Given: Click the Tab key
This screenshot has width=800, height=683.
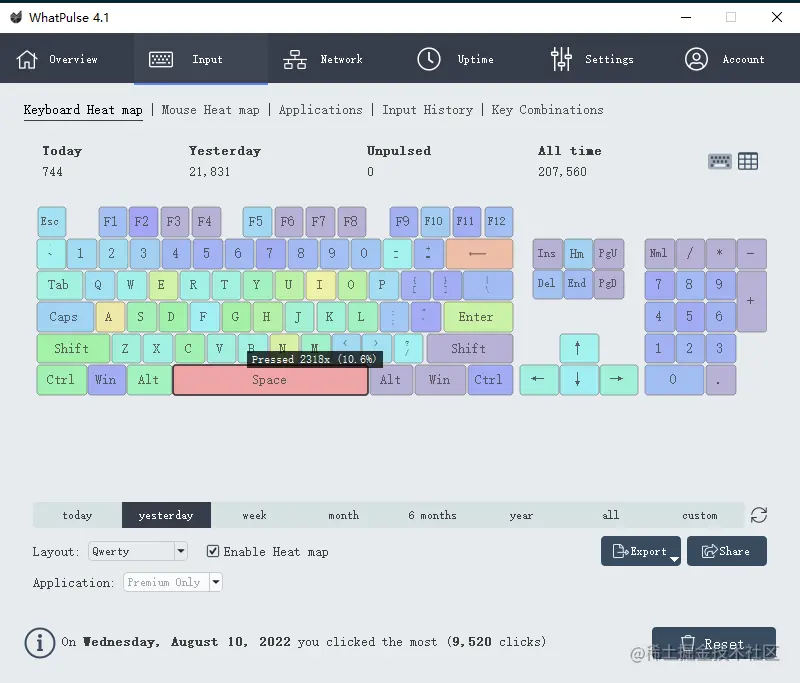Looking at the screenshot, I should [59, 285].
